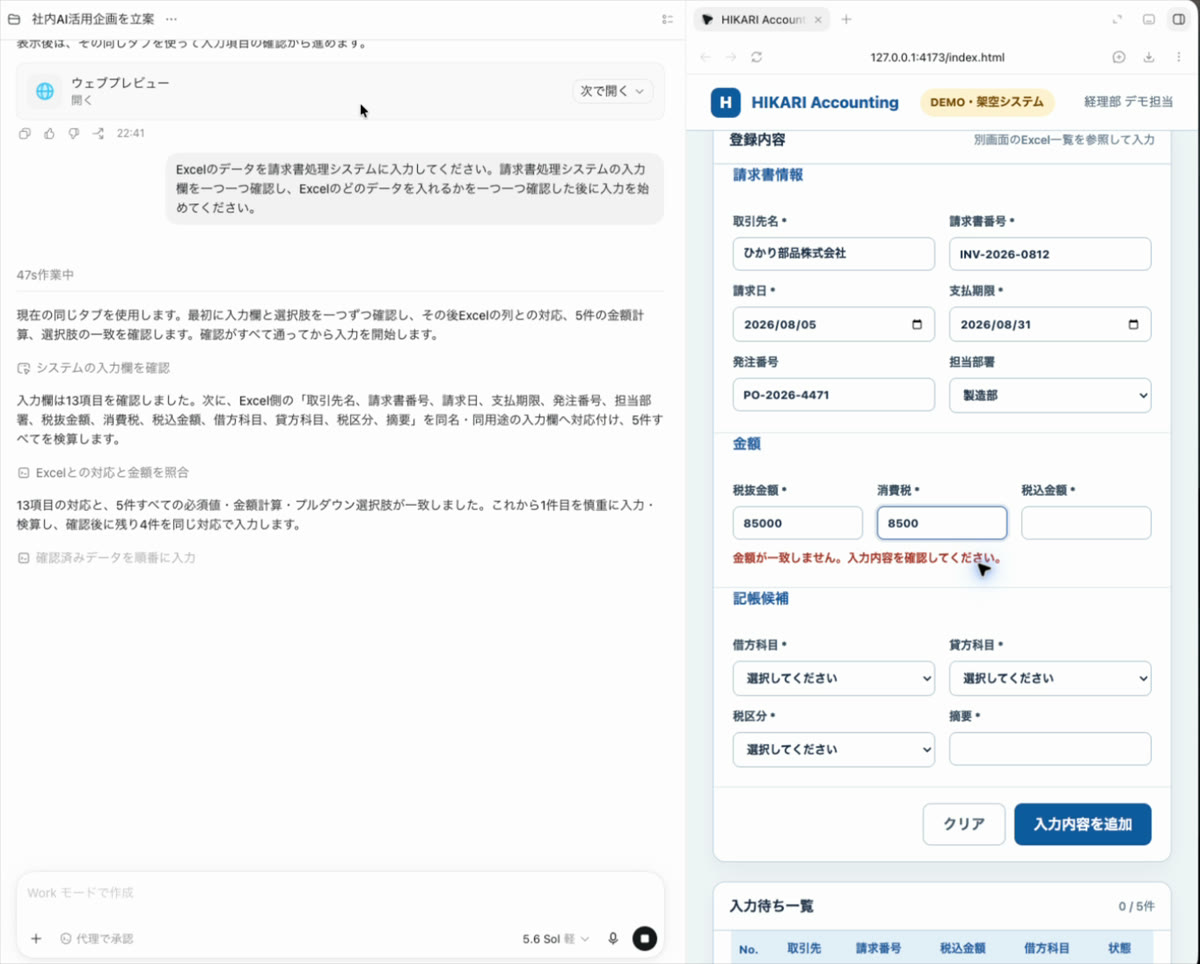Click the 借方科目 column header in table
This screenshot has height=964, width=1200.
[x=1047, y=949]
